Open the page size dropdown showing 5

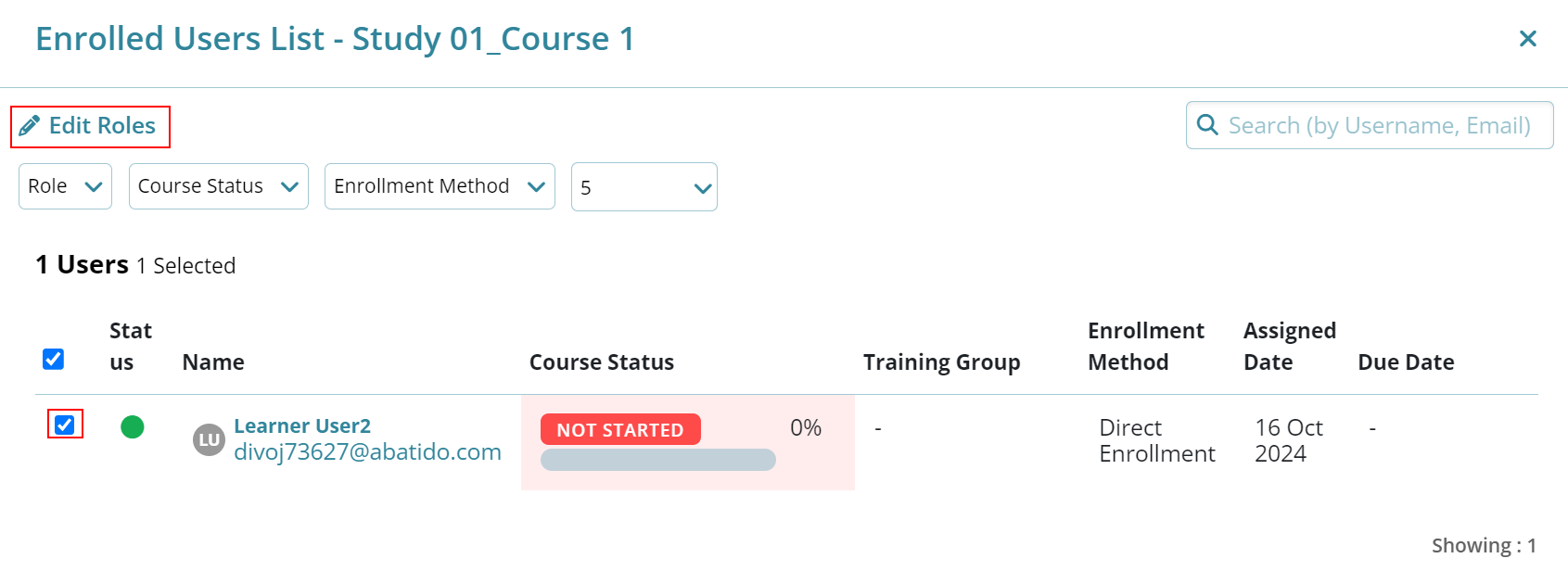[644, 187]
